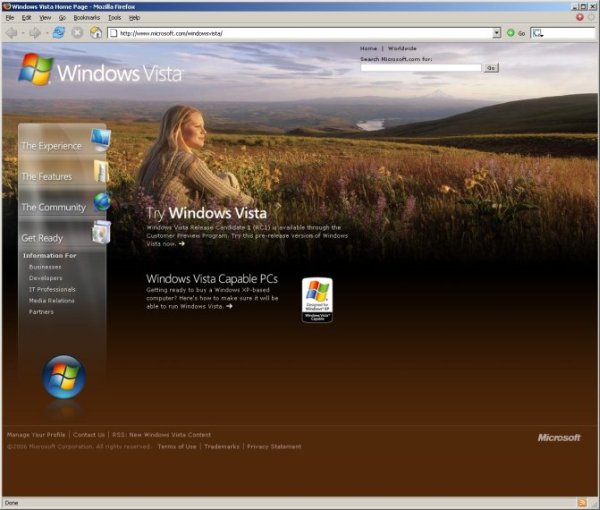This screenshot has height=510, width=600.
Task: Open the address bar history dropdown
Action: 496,33
